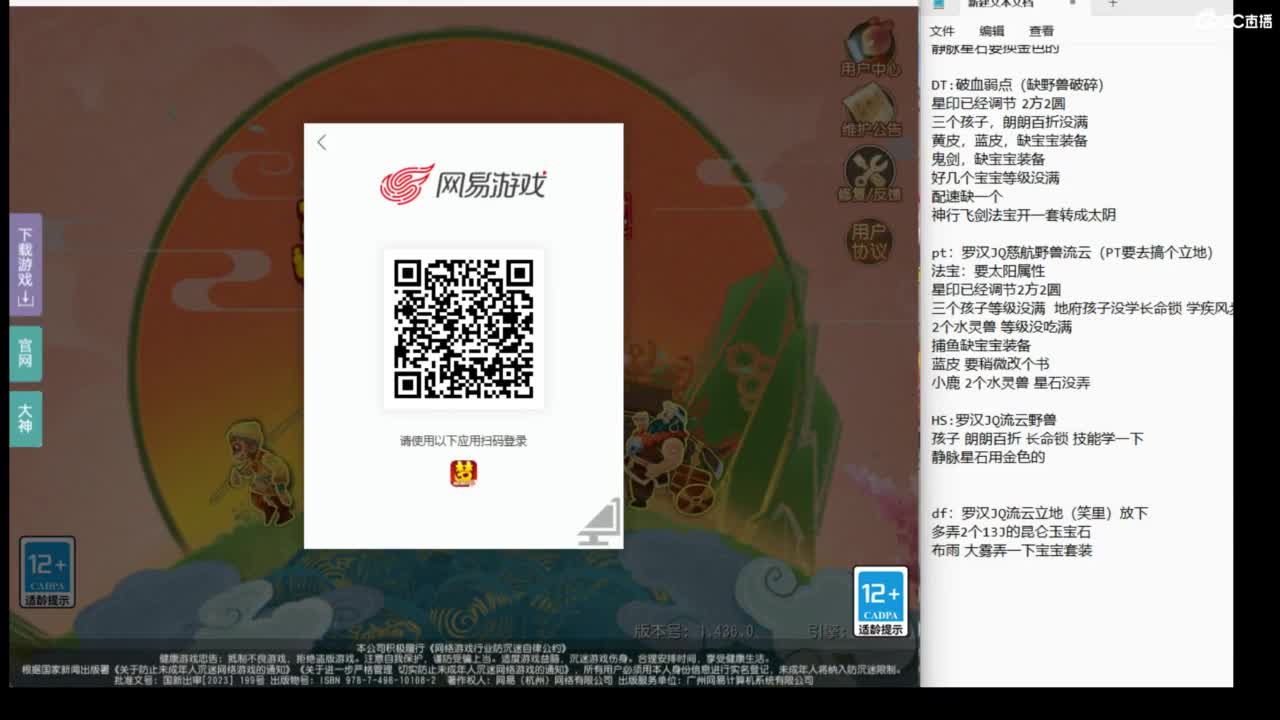This screenshot has width=1280, height=720.
Task: Click the 请使用以下应用扫码登录 prompt text
Action: [x=463, y=441]
